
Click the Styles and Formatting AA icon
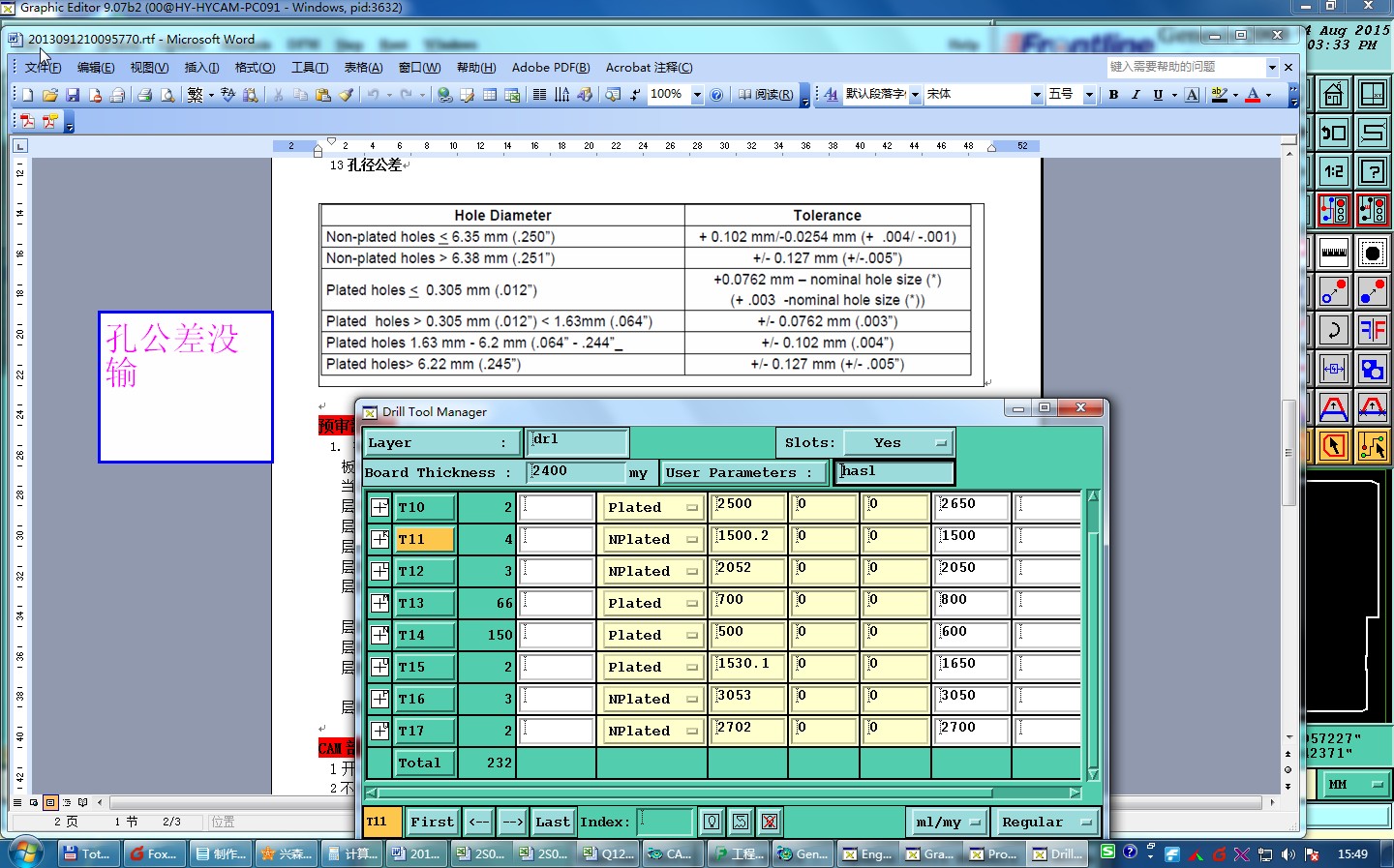click(x=831, y=95)
